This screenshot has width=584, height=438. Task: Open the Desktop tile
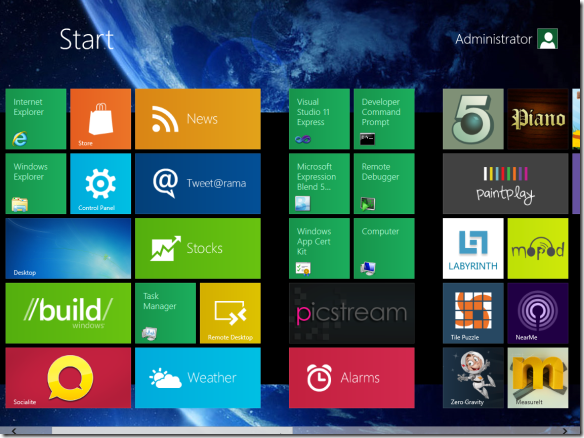tap(68, 248)
